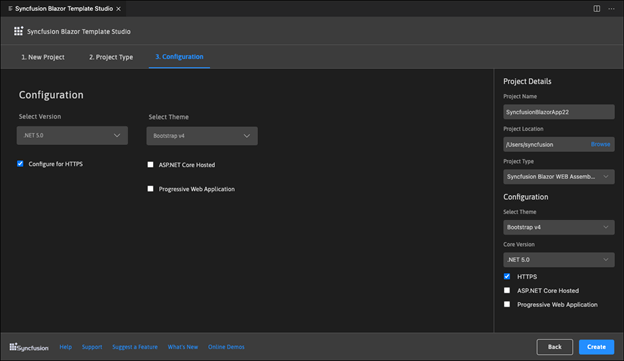Select the Syncfusion Blazor Template Studio editor tab
This screenshot has width=624, height=361.
(64, 8)
